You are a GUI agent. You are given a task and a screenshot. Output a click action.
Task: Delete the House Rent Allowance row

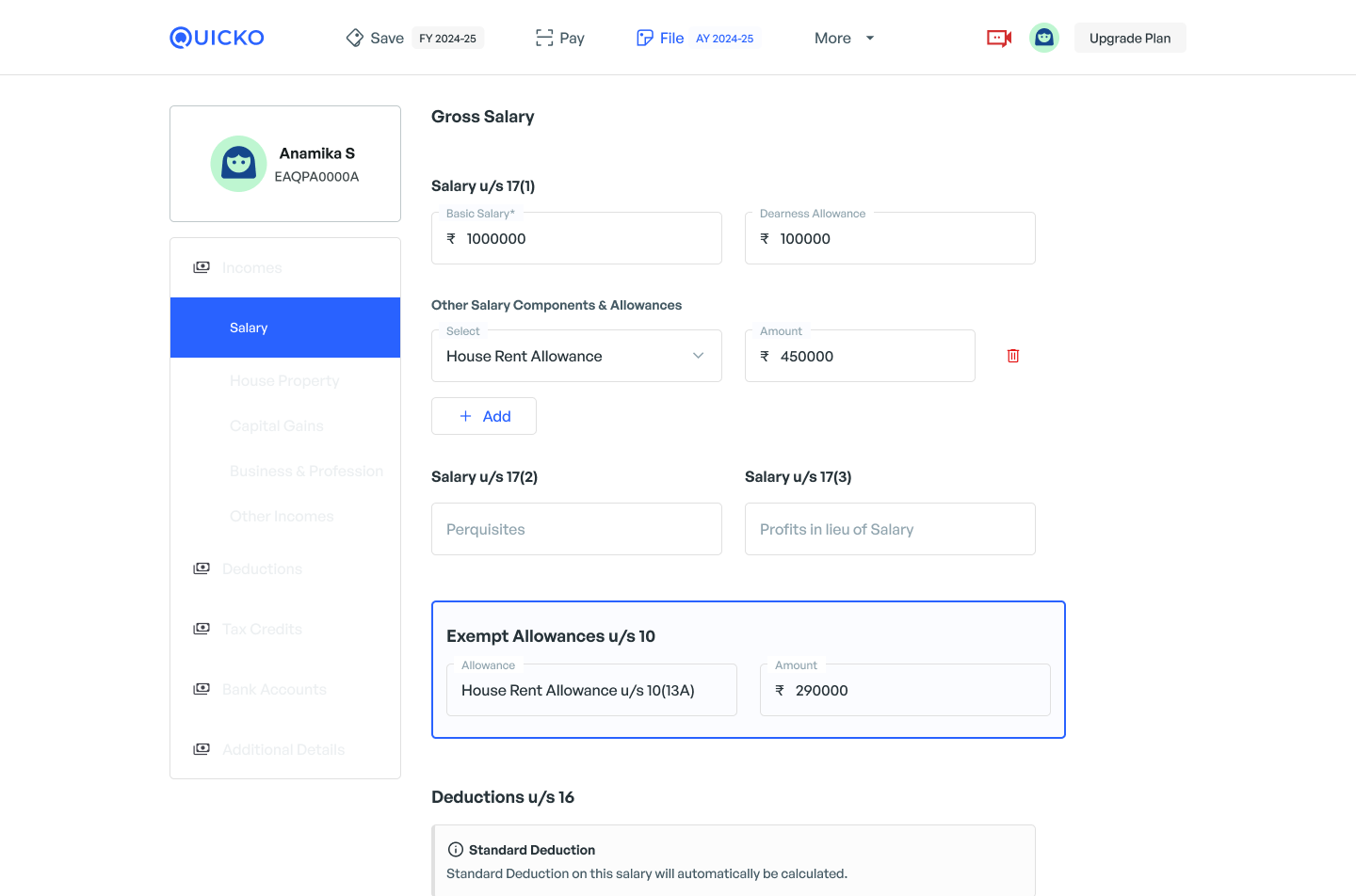[x=1013, y=356]
